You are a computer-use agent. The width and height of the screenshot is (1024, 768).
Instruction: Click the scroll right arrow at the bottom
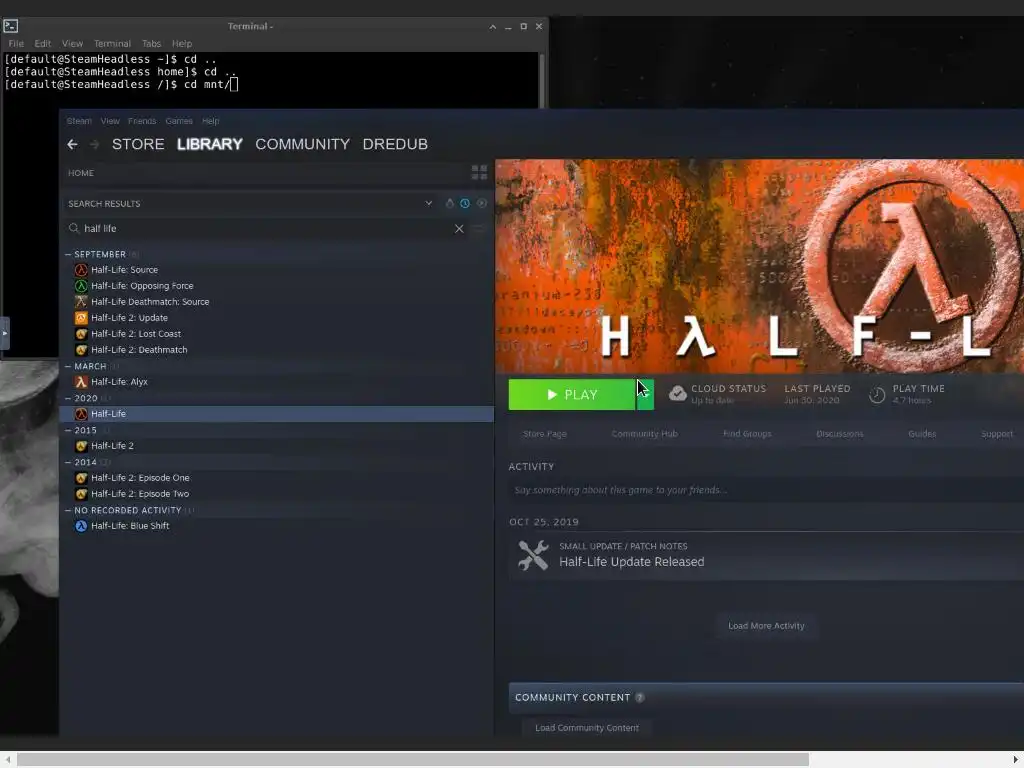pyautogui.click(x=1016, y=759)
